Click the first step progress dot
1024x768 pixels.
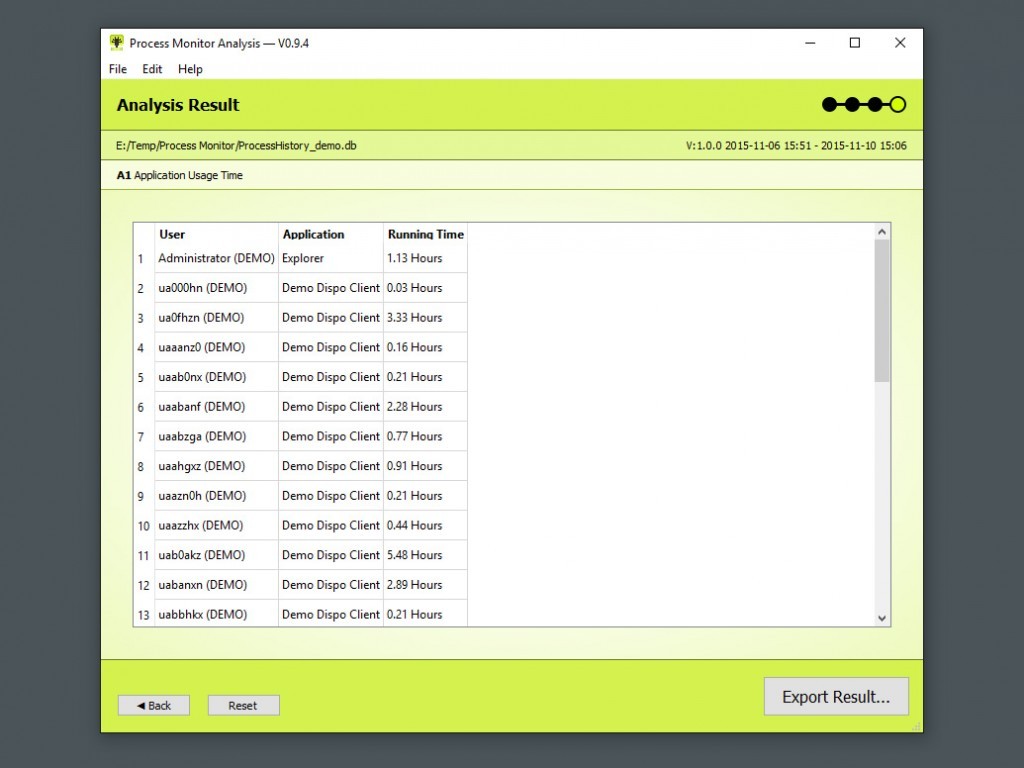tap(829, 105)
